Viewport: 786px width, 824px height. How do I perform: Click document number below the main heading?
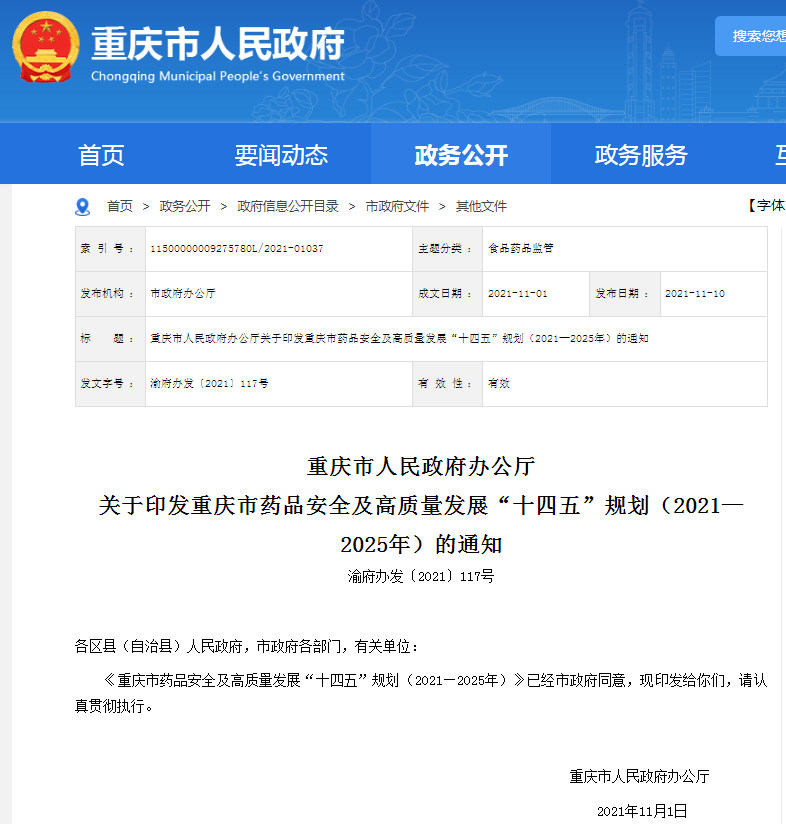[421, 576]
